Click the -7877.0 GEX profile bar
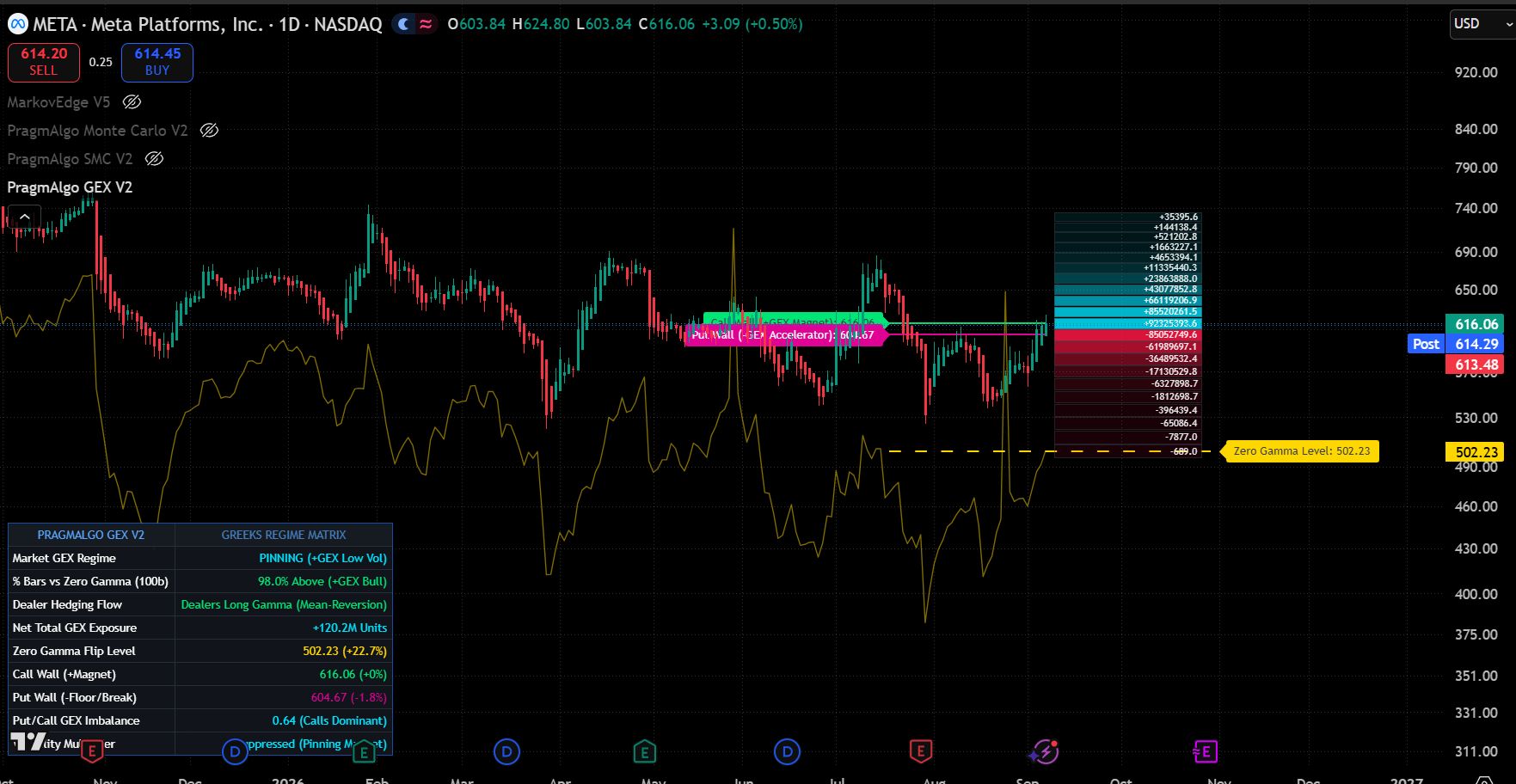Screen dimensions: 1516x784 tap(1127, 437)
